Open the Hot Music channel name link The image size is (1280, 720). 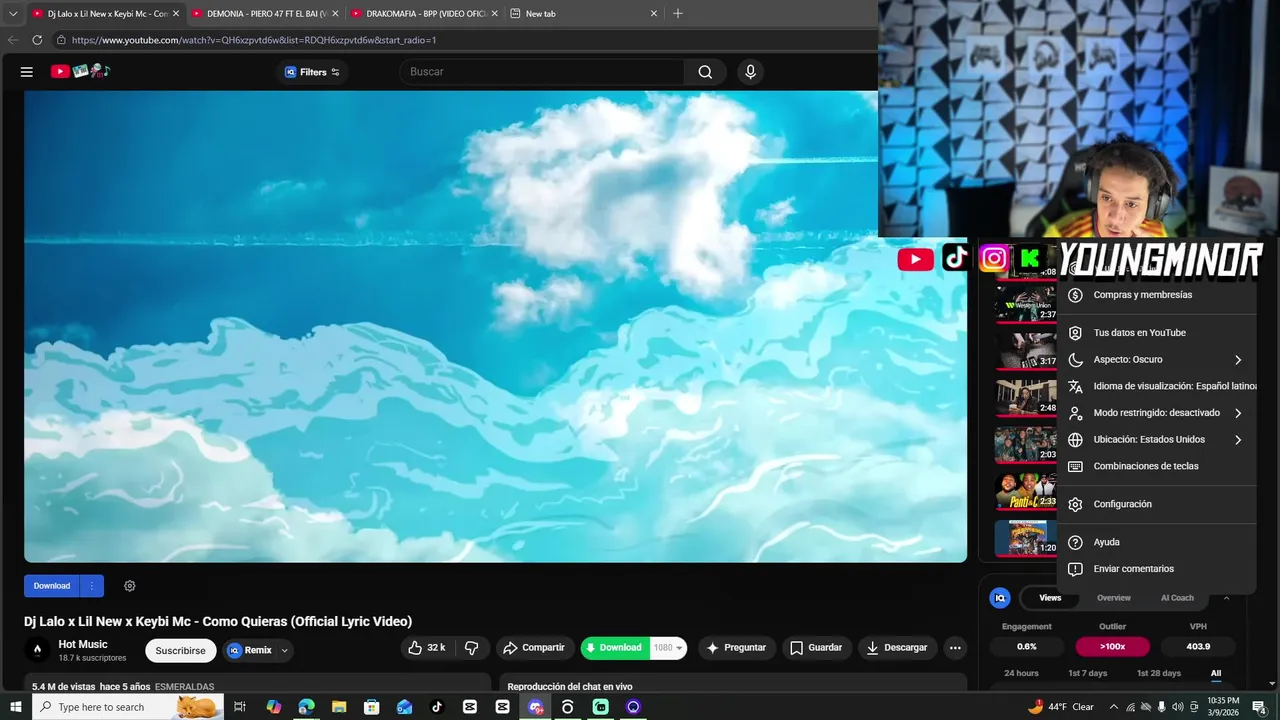click(83, 644)
